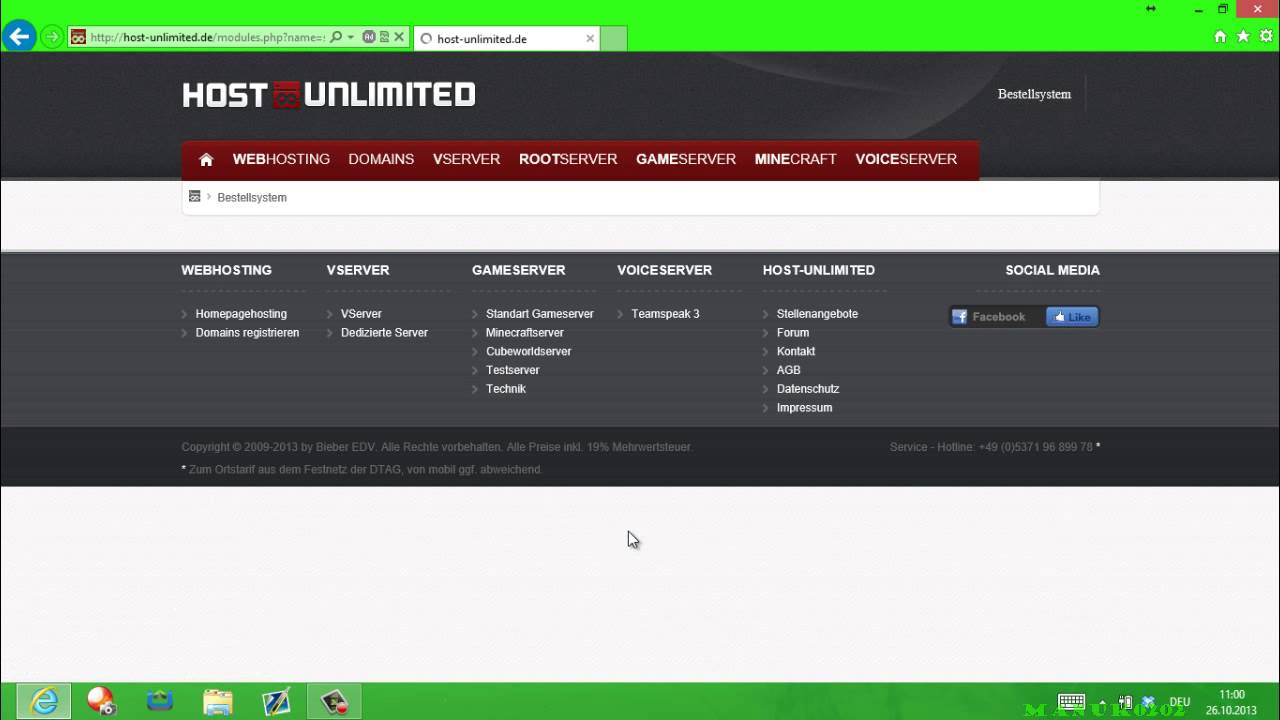Click the ad blocker icon in the address bar
This screenshot has width=1280, height=720.
point(369,37)
